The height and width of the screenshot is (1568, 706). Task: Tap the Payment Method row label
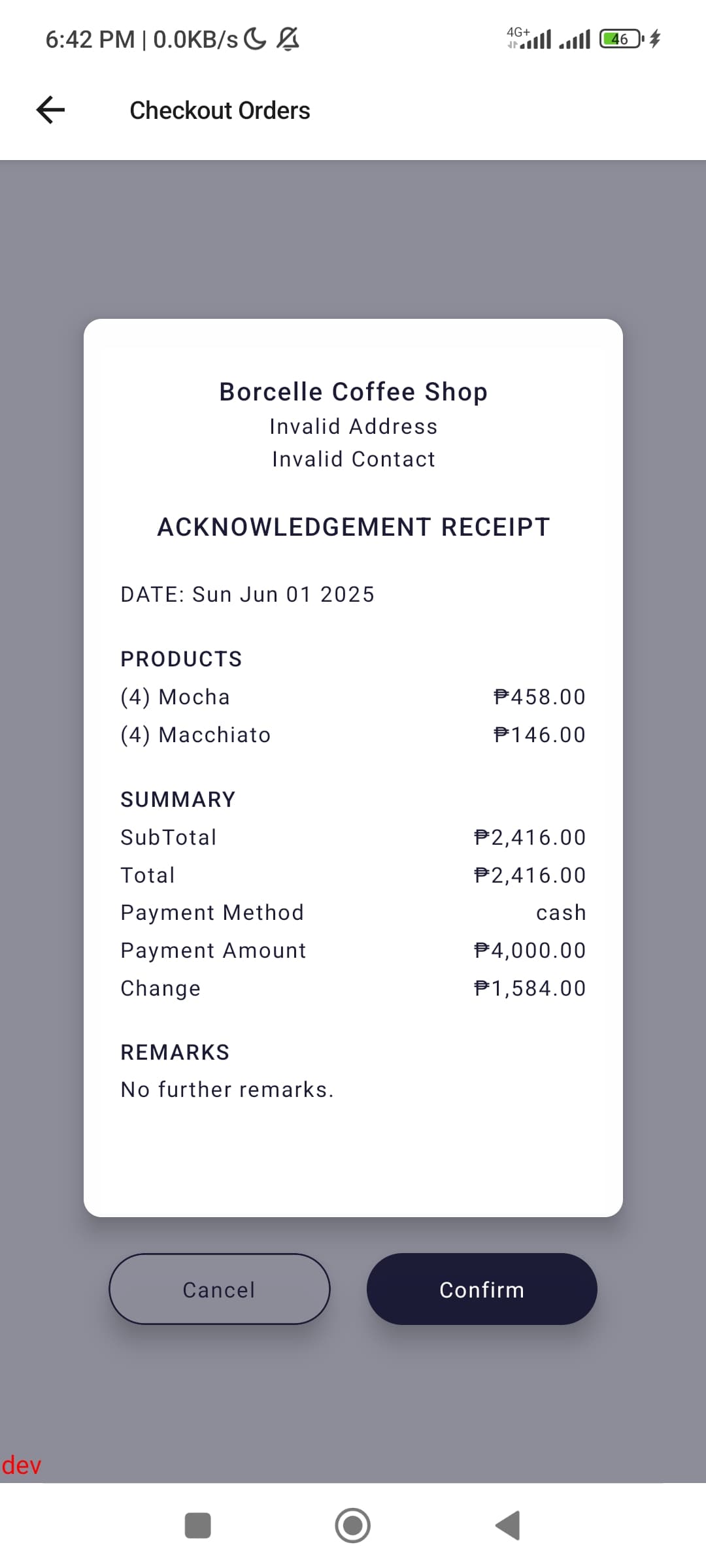pyautogui.click(x=212, y=913)
